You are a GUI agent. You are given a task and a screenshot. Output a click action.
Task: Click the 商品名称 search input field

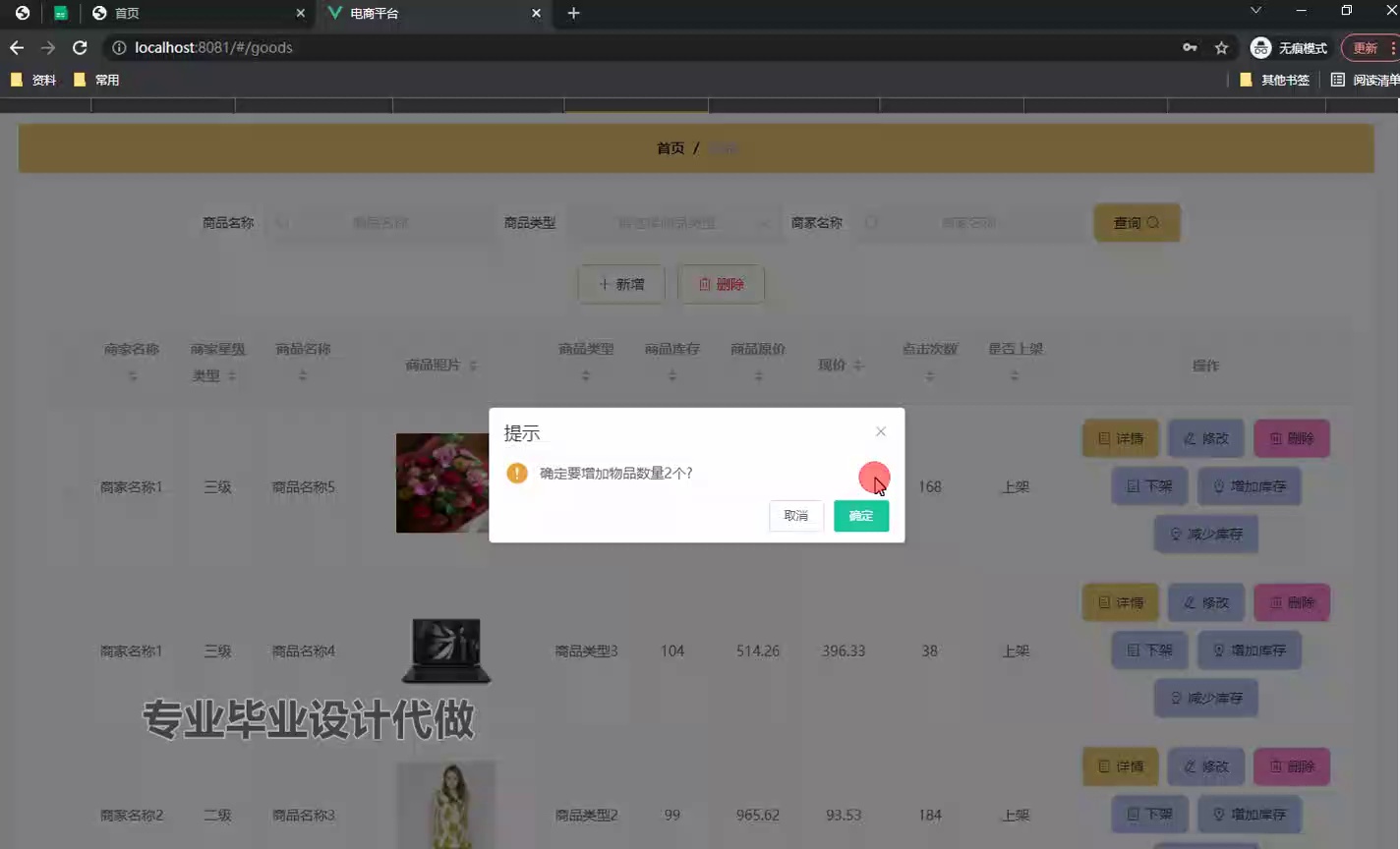(x=379, y=223)
